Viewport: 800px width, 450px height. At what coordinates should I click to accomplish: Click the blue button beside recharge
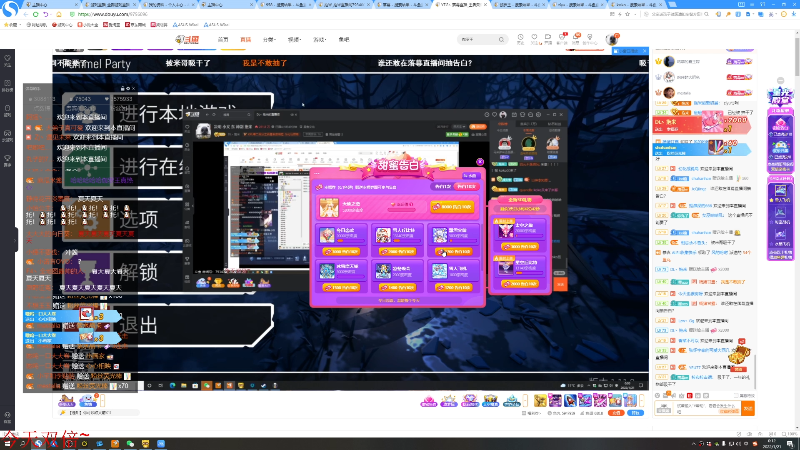point(635,413)
